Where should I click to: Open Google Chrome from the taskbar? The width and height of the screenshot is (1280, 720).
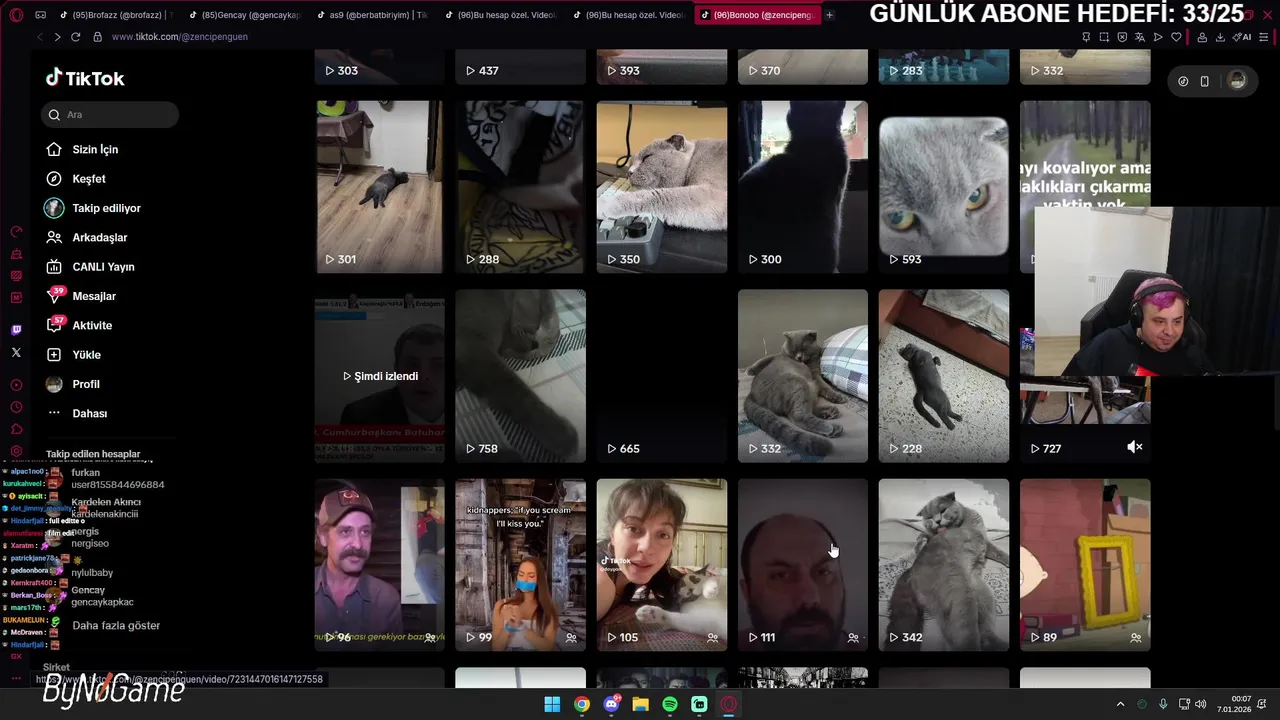[x=582, y=704]
